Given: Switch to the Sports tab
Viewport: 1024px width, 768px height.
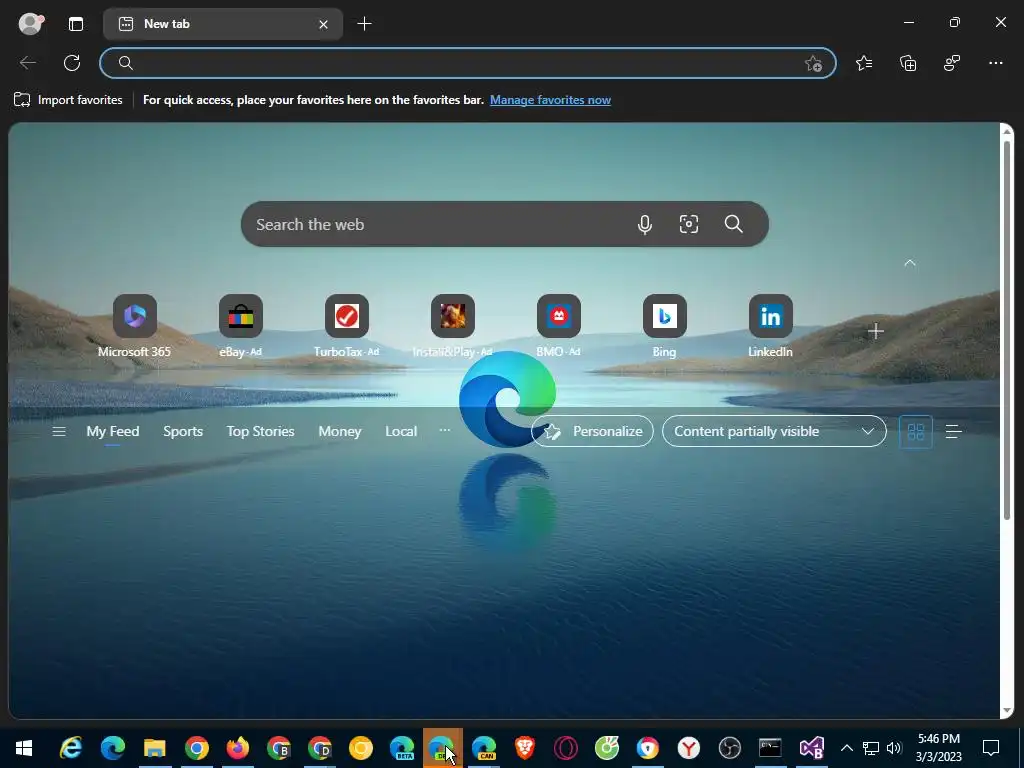Looking at the screenshot, I should (x=183, y=432).
